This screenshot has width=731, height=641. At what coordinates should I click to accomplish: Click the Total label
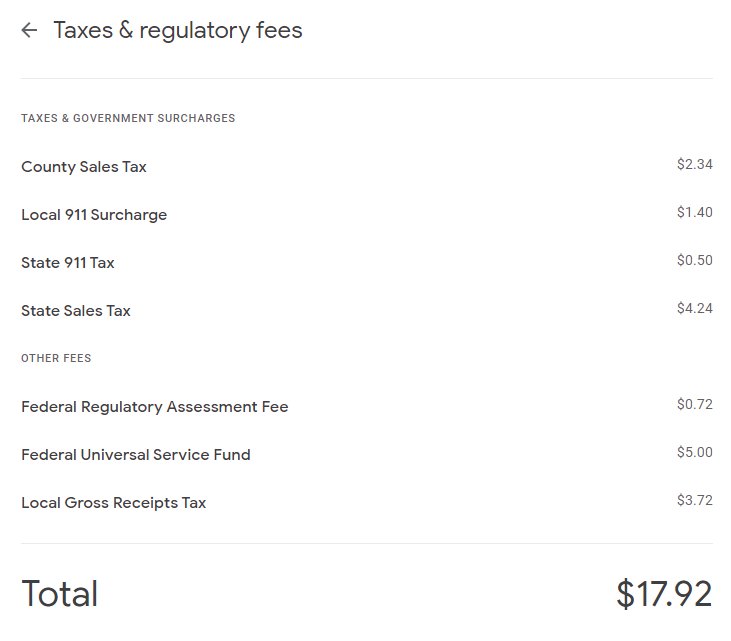click(60, 593)
